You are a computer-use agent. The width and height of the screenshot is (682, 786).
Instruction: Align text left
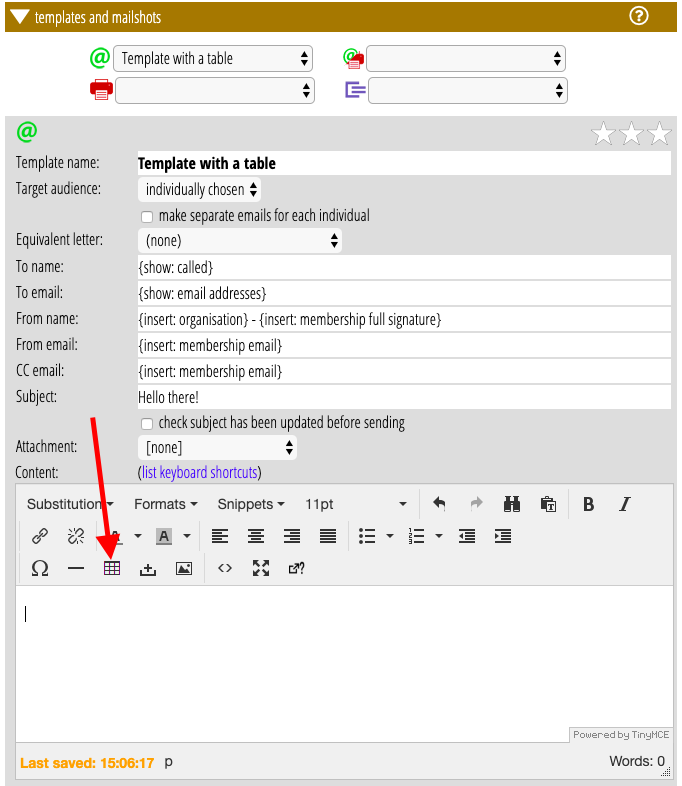220,536
